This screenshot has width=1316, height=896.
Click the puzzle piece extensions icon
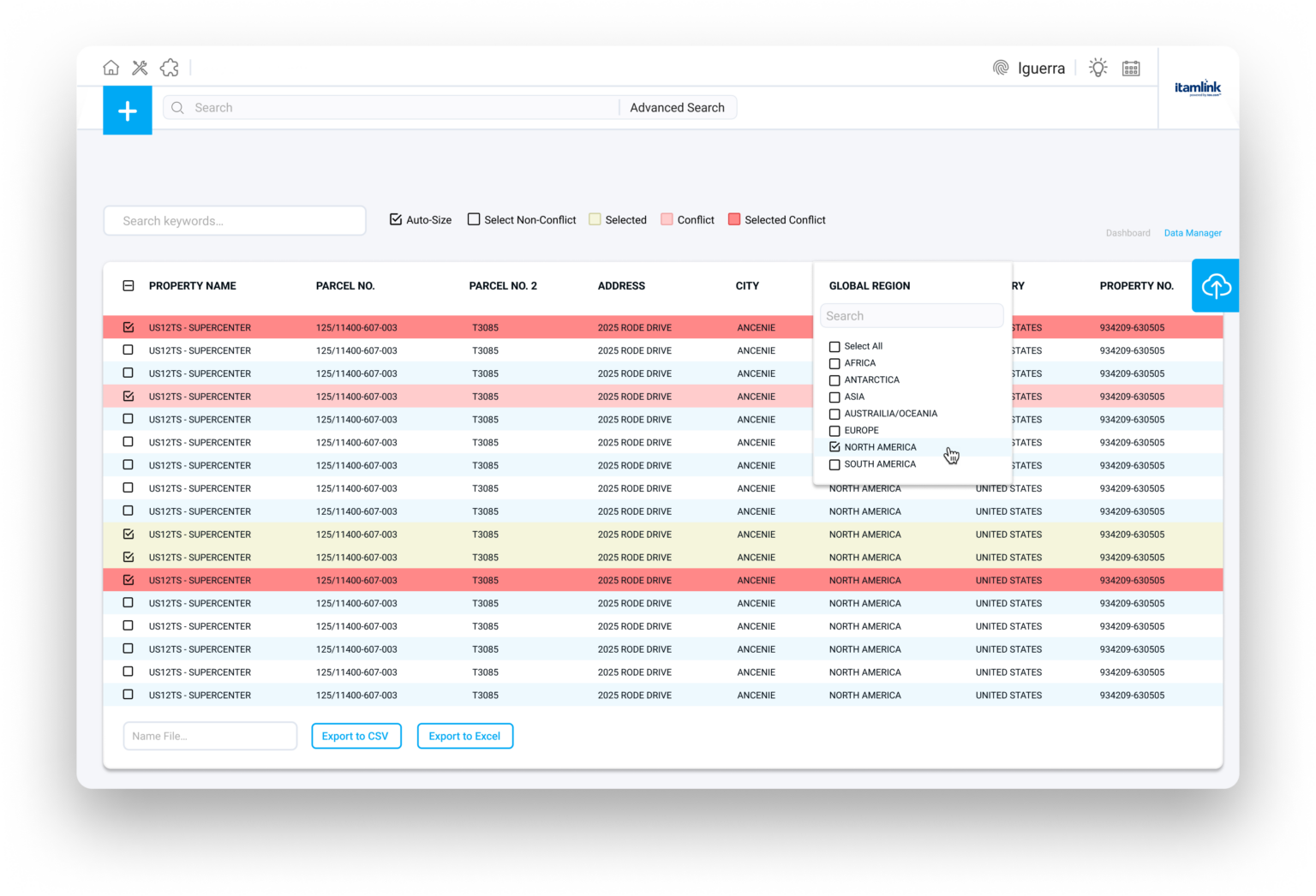click(169, 67)
